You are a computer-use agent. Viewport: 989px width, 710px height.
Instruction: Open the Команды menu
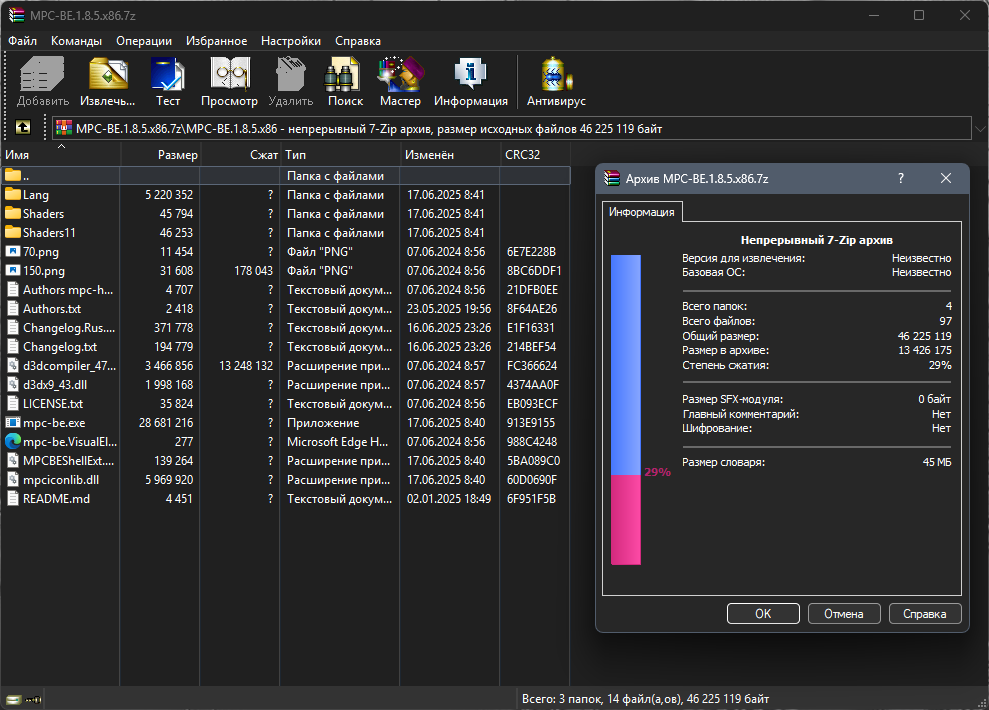click(76, 41)
